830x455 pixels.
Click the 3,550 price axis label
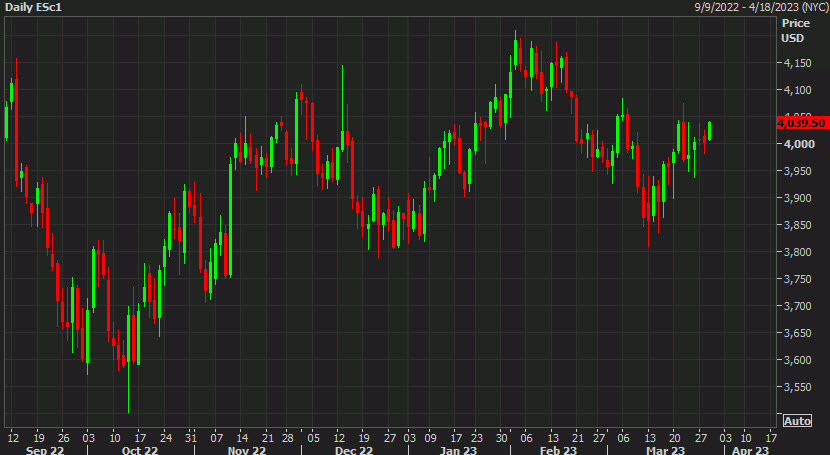click(797, 387)
